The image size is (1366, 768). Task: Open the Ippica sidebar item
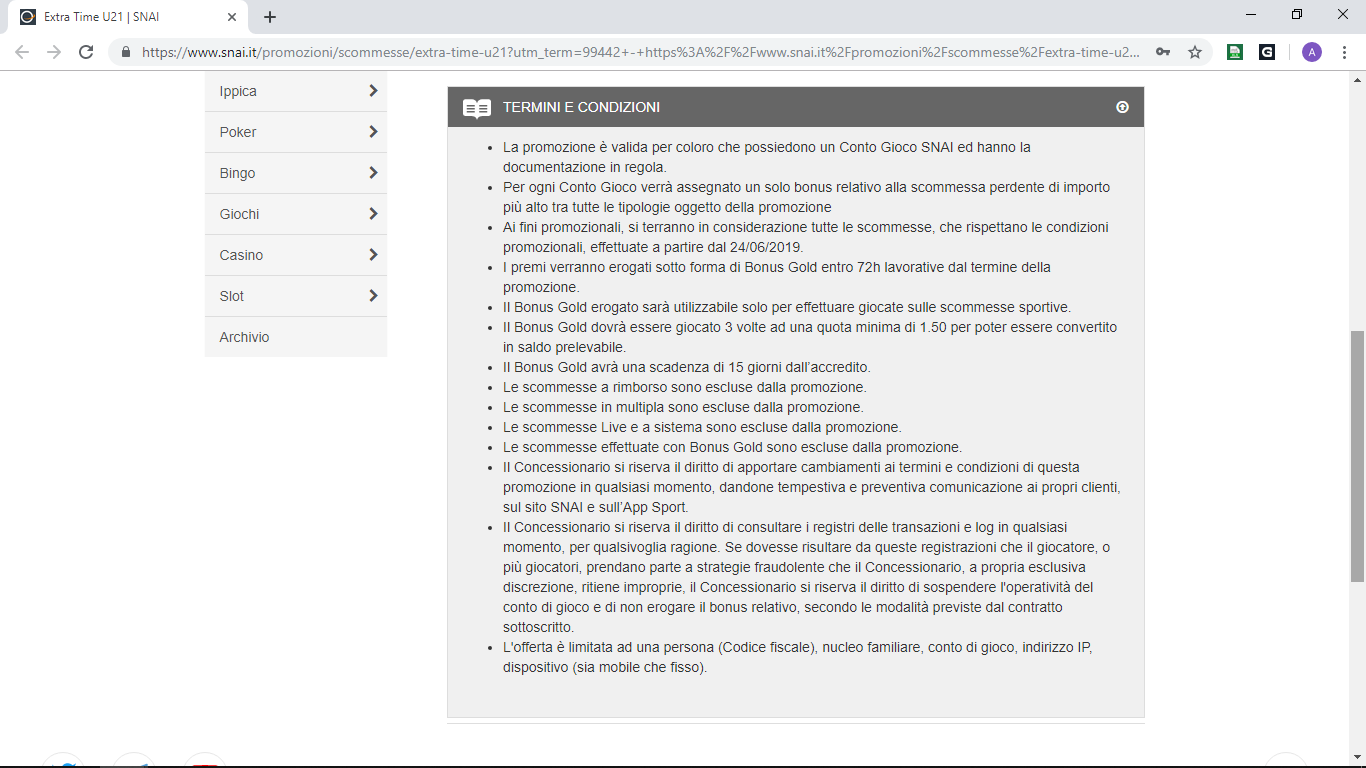[296, 91]
